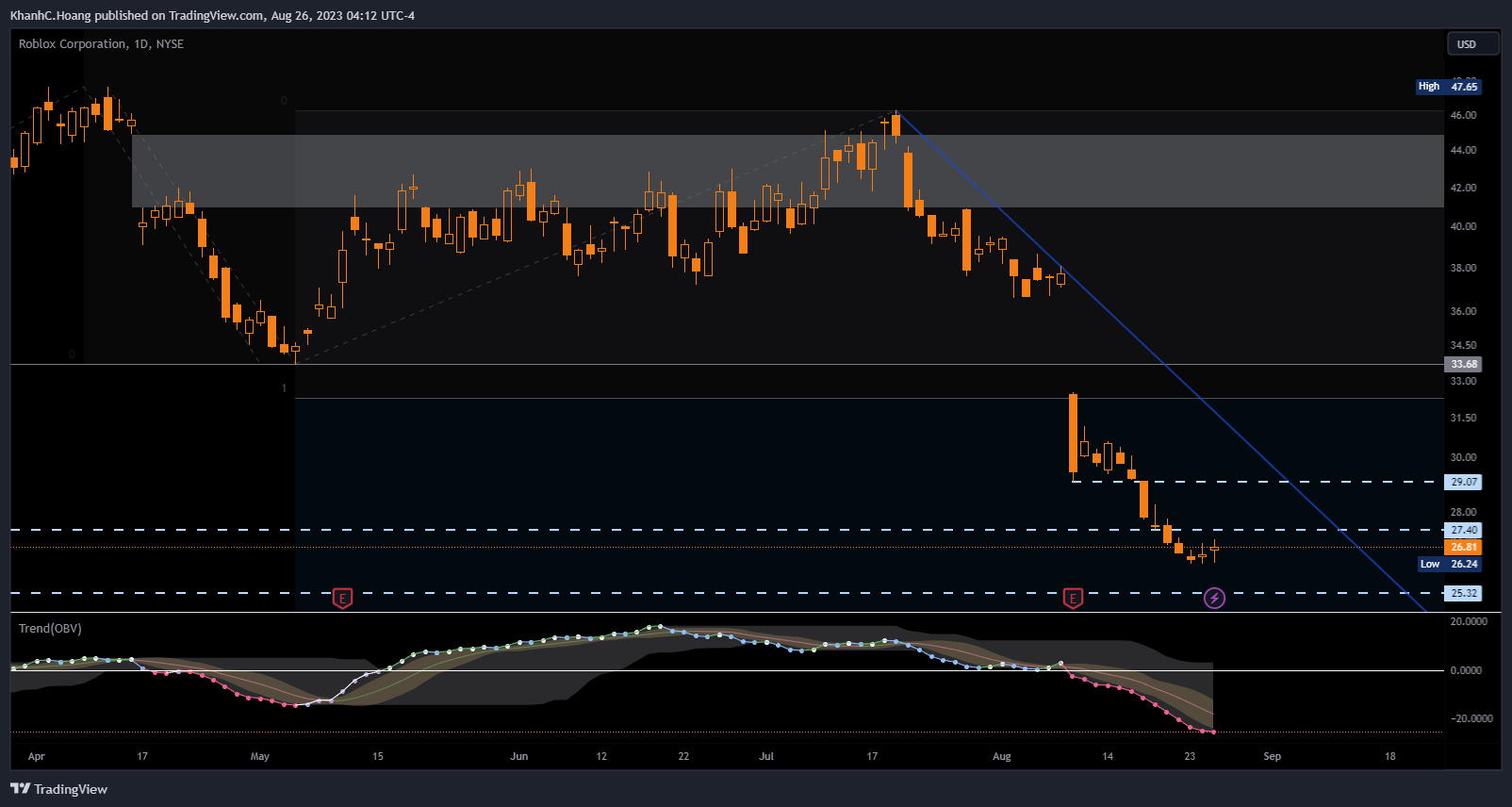Click the Apr date on time axis
1512x807 pixels.
point(37,756)
